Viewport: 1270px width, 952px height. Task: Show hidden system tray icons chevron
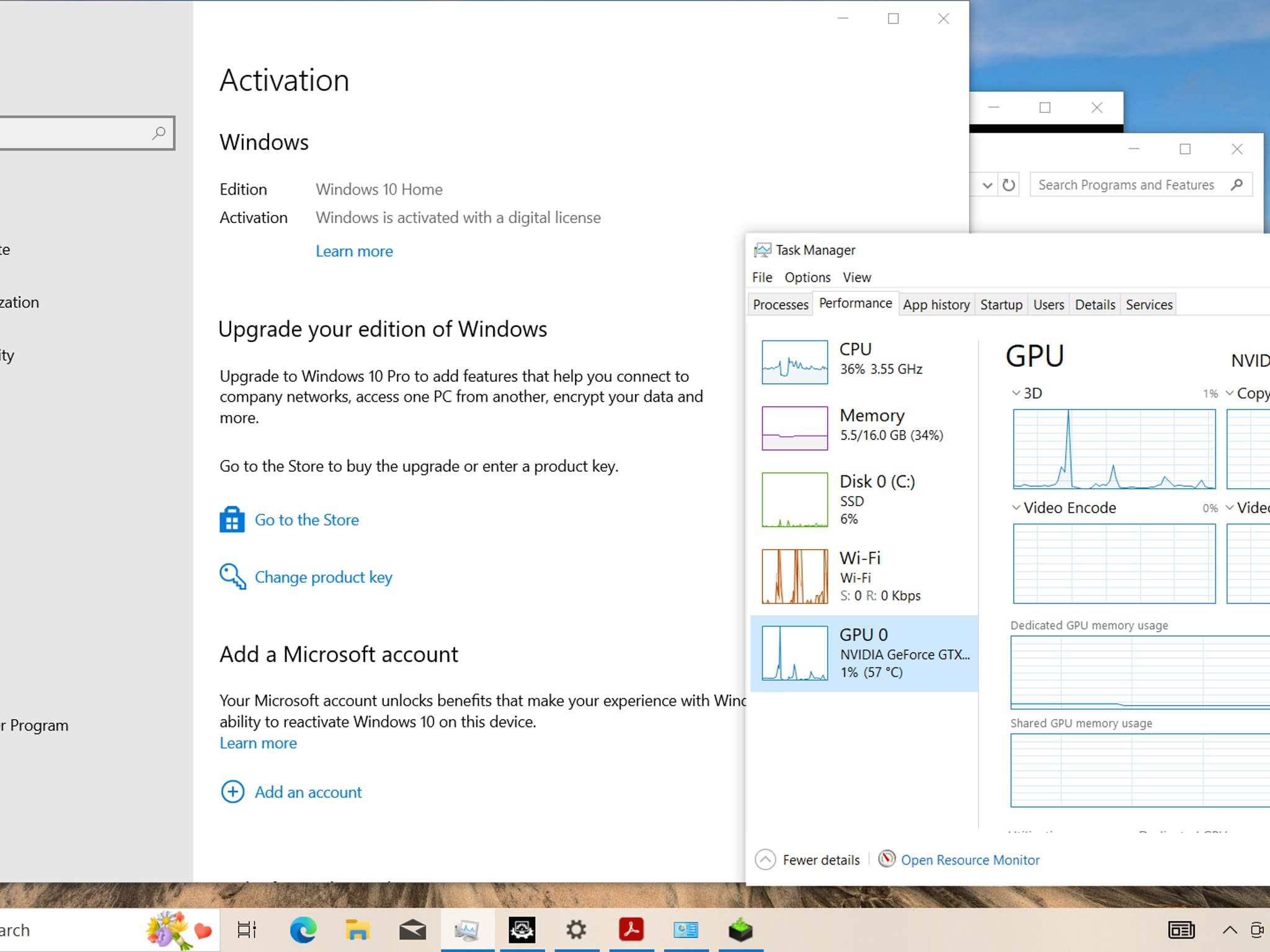coord(1230,930)
